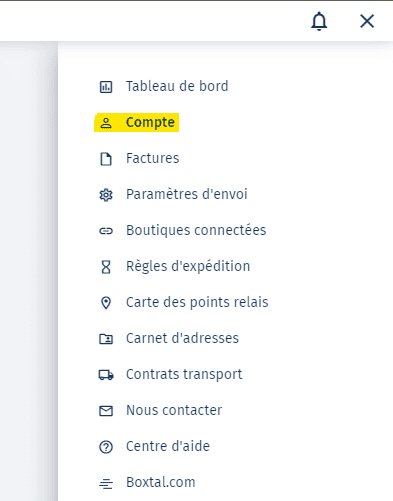The height and width of the screenshot is (501, 393).
Task: Go to the Factures page
Action: (152, 158)
